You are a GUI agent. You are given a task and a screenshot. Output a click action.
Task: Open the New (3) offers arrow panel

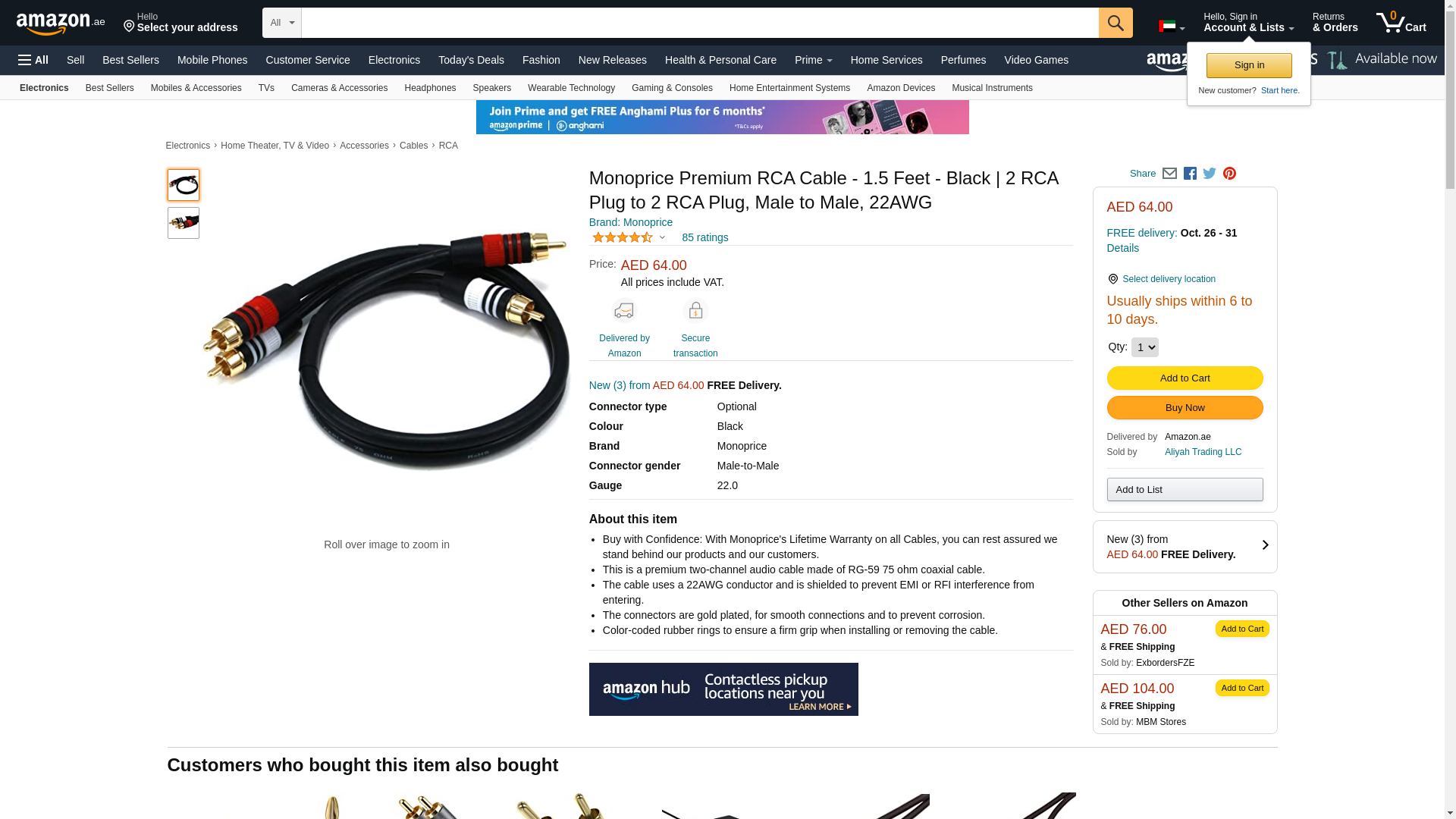point(1185,547)
